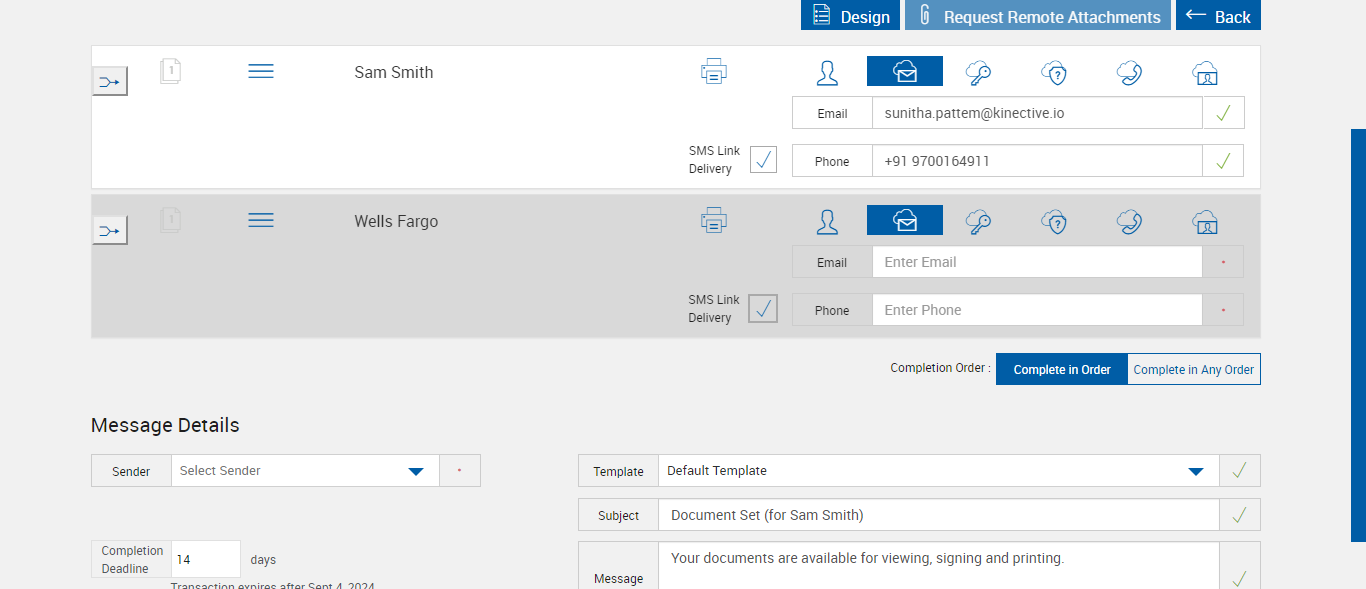Click the printer icon in Sam Smith row
Image resolution: width=1366 pixels, height=589 pixels.
[713, 72]
